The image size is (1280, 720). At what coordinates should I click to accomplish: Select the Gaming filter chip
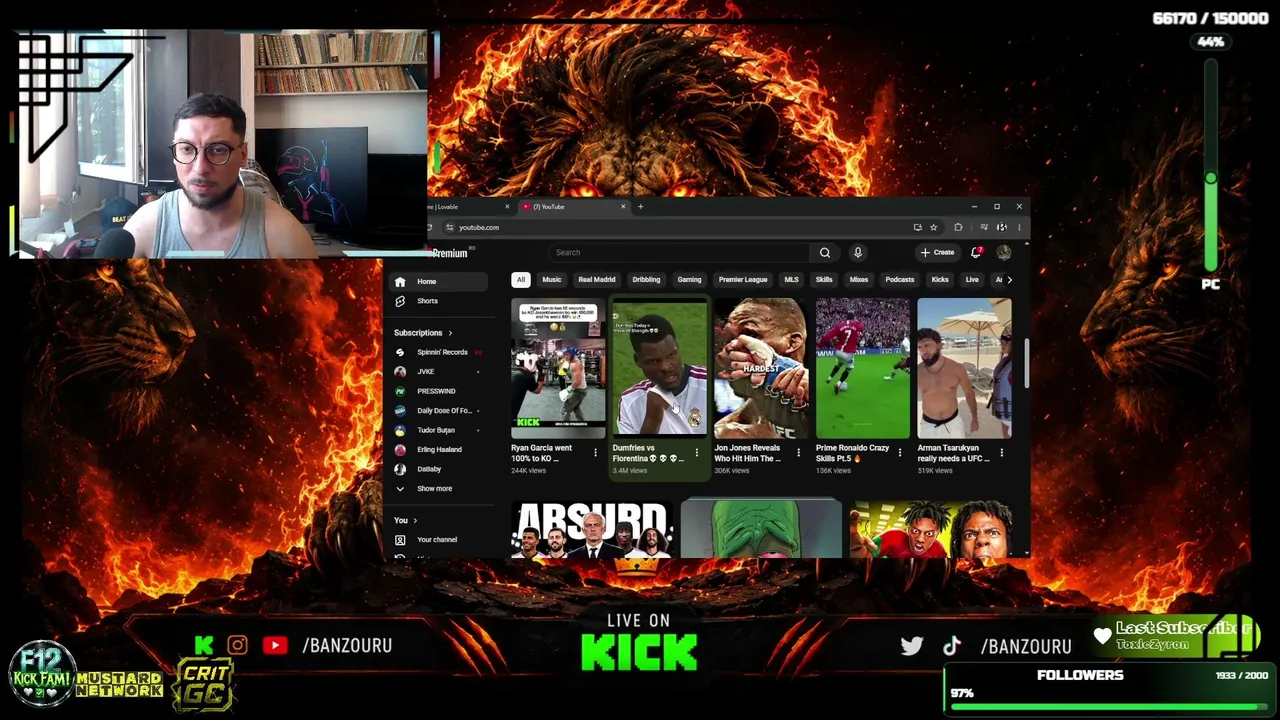(689, 280)
